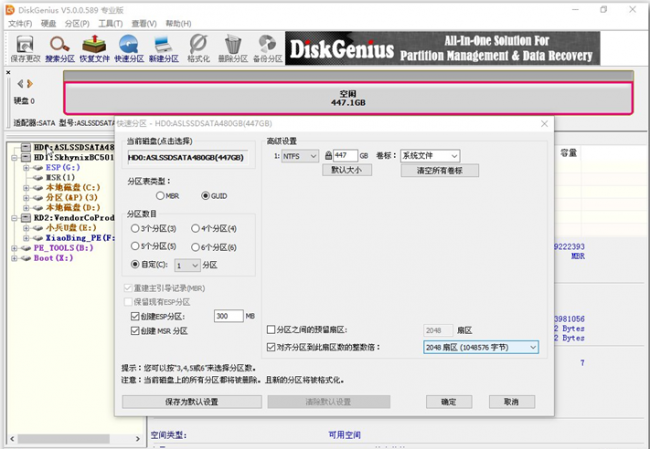Enable 分区之间的预留扇区 checkbox
Screen dimensions: 650x449
coord(271,330)
